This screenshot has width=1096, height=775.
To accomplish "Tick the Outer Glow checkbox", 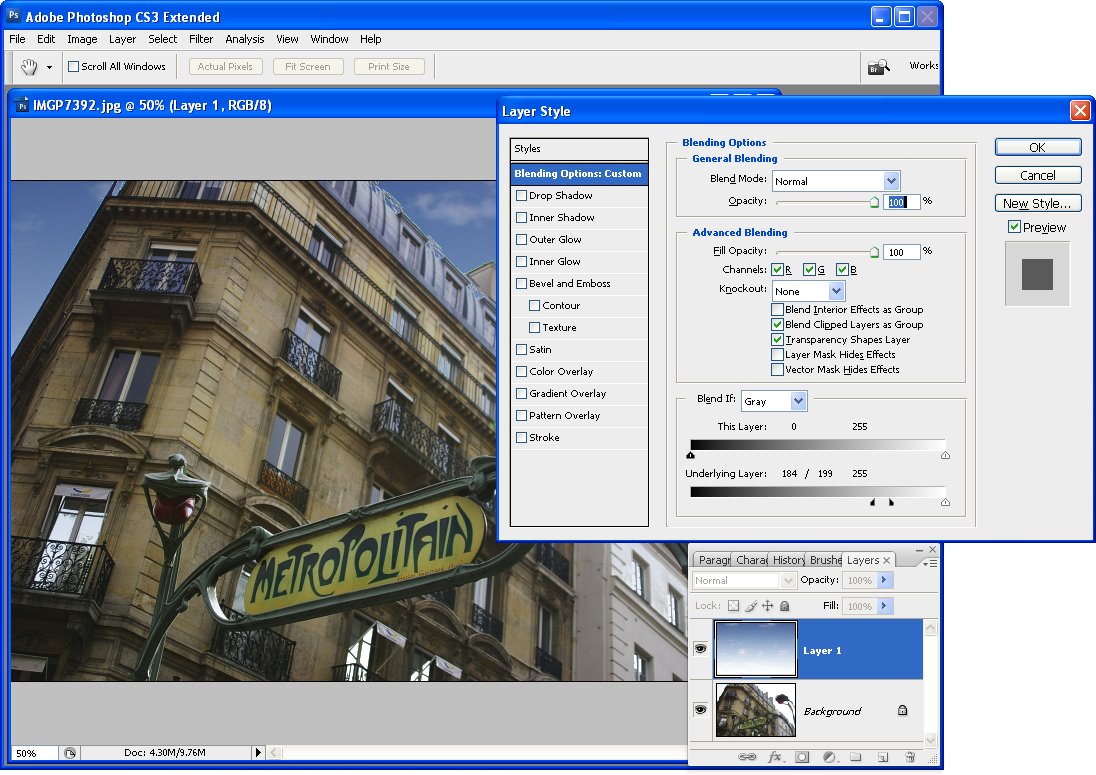I will point(521,240).
